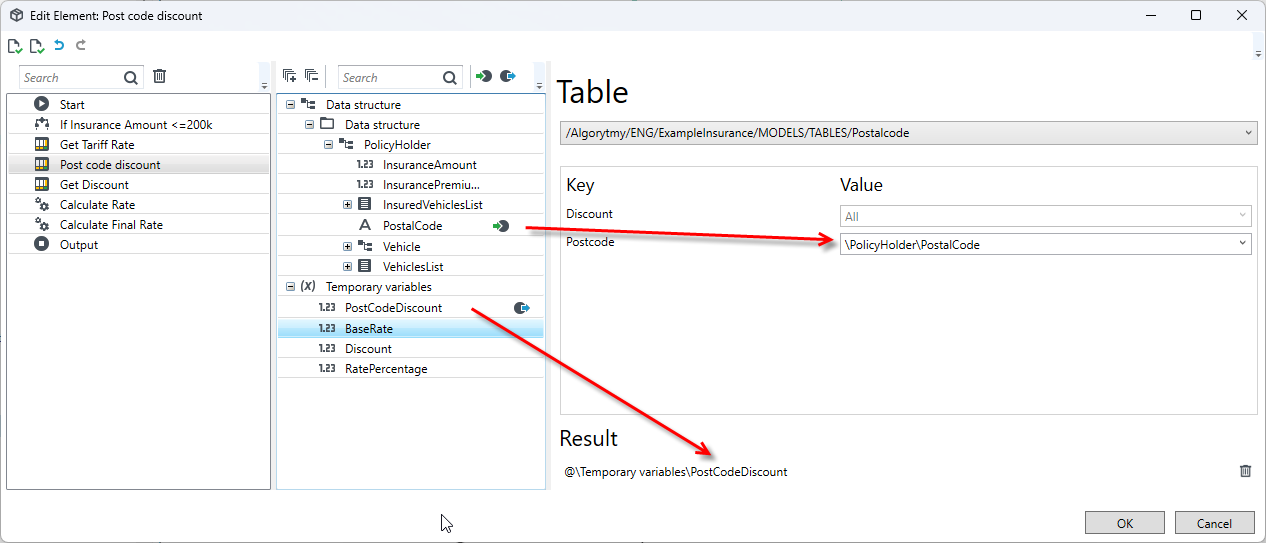
Task: Expand the InsuredVehiclesList node
Action: (347, 204)
